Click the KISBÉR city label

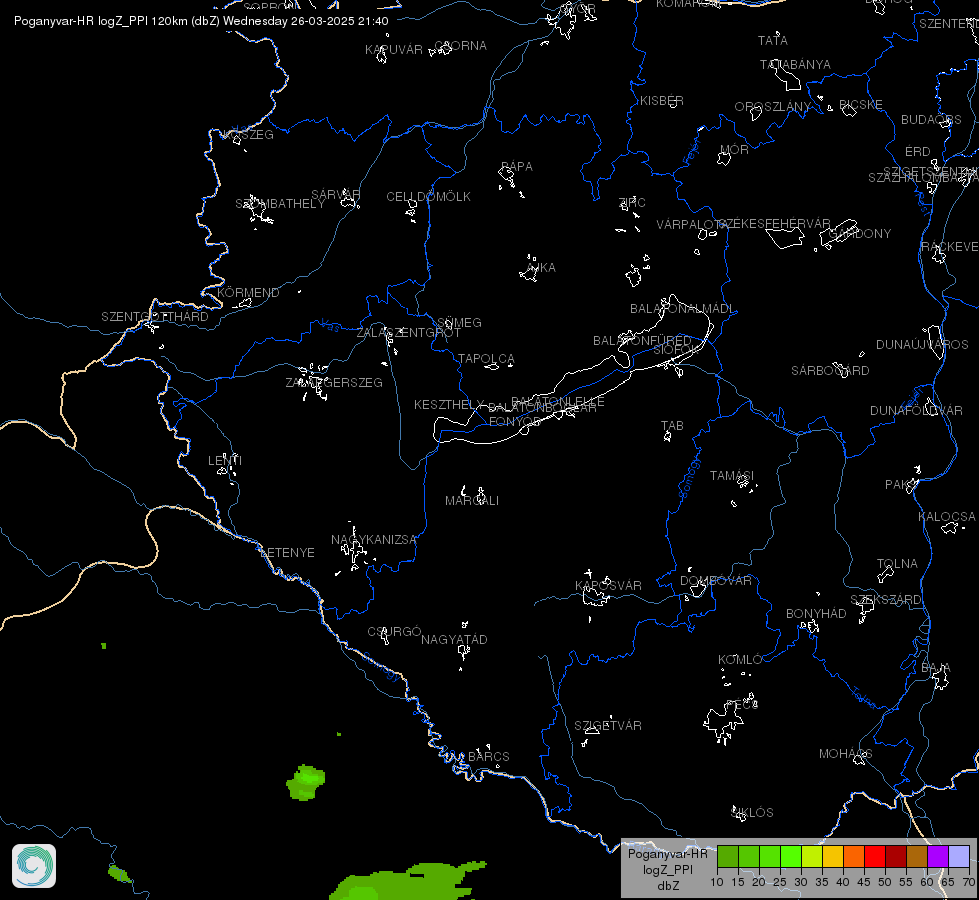(x=661, y=101)
